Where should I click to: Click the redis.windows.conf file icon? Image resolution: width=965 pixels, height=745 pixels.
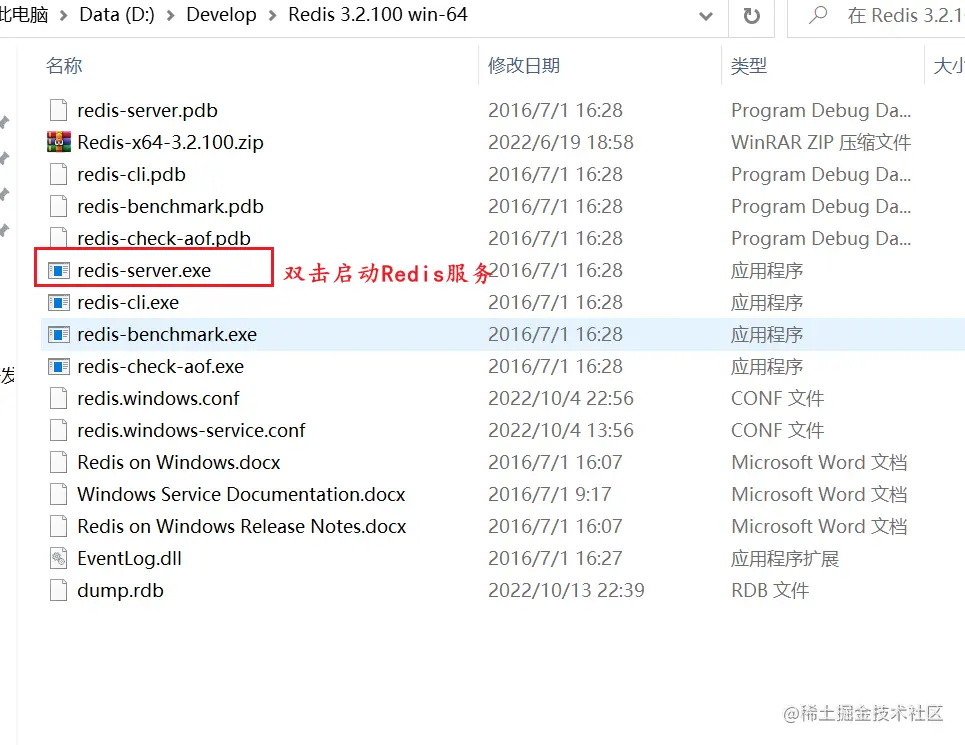click(x=58, y=399)
